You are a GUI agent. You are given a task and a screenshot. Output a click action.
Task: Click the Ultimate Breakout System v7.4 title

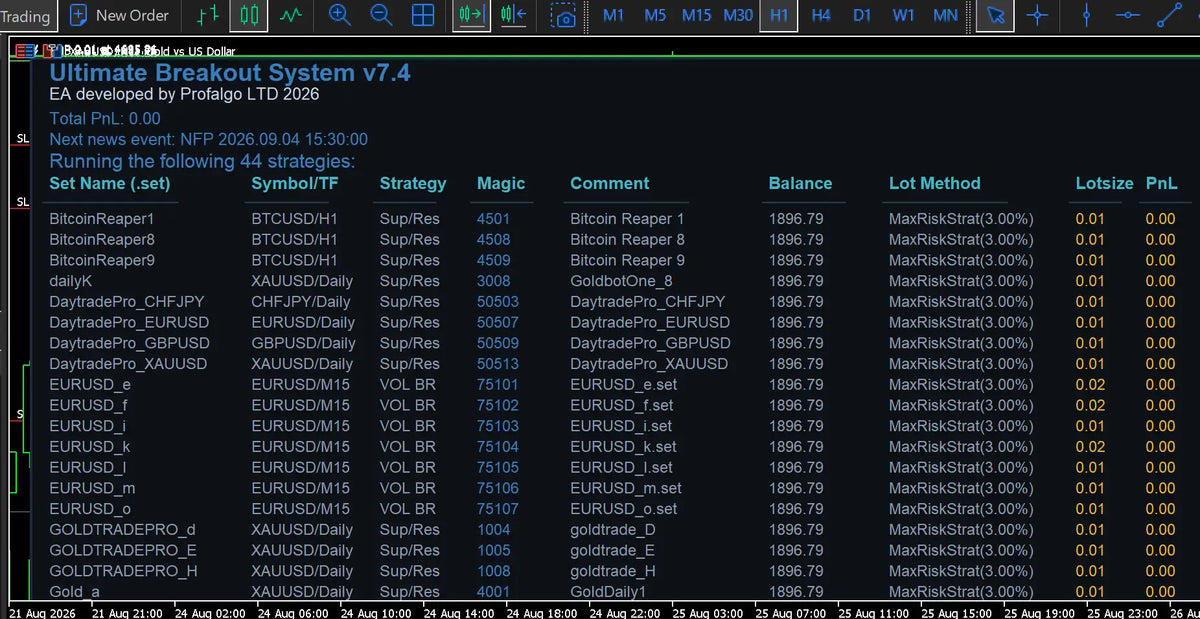click(230, 72)
